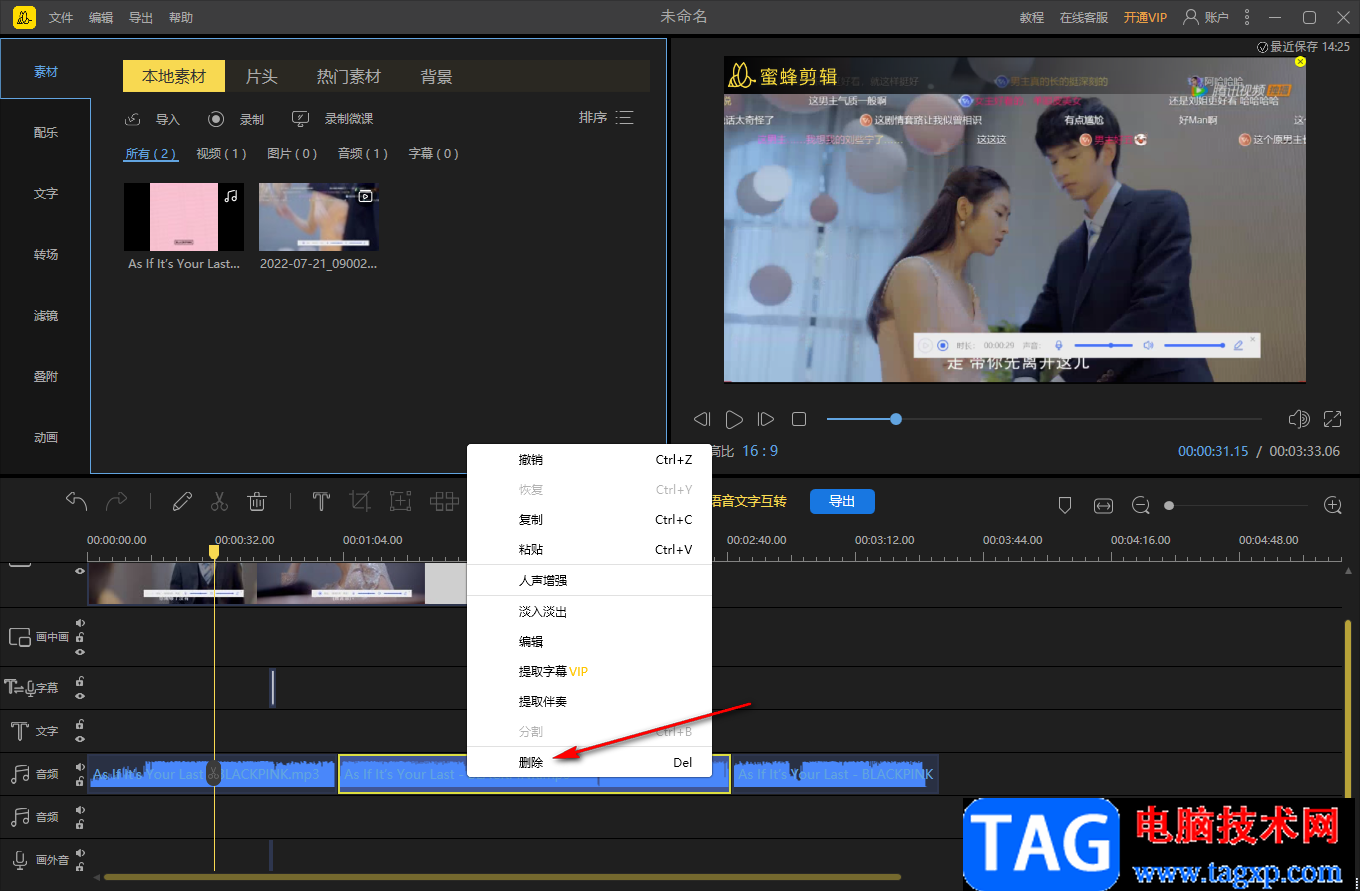Viewport: 1360px width, 891px height.
Task: Expand the 账户 account menu
Action: (x=1206, y=17)
